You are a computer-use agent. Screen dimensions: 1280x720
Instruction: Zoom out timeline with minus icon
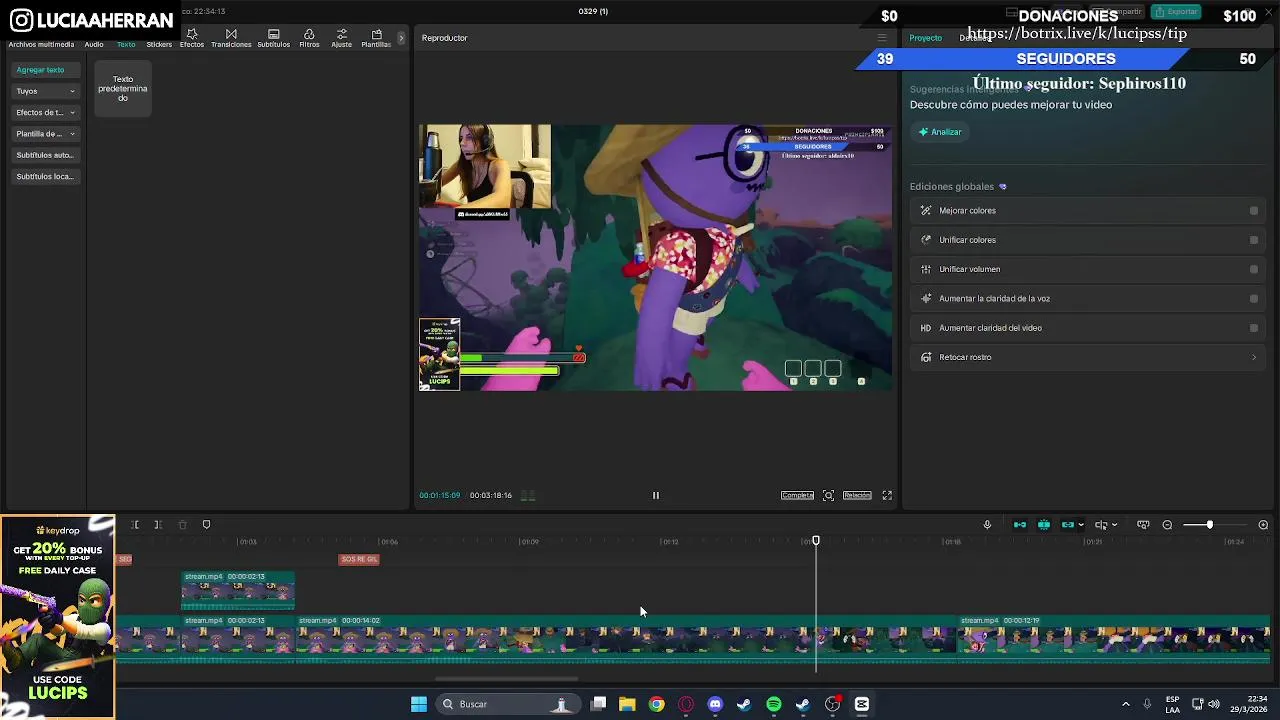click(x=1167, y=525)
